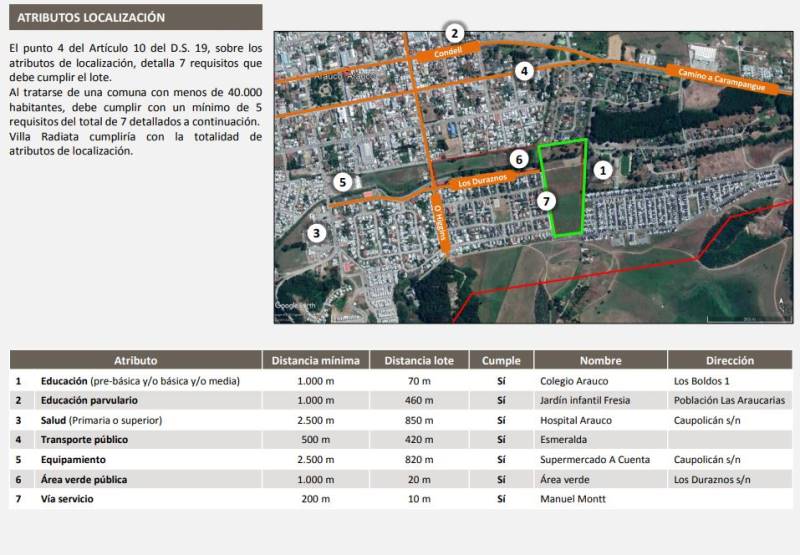Click the 20 m lot distance value
The image size is (800, 555).
click(419, 480)
